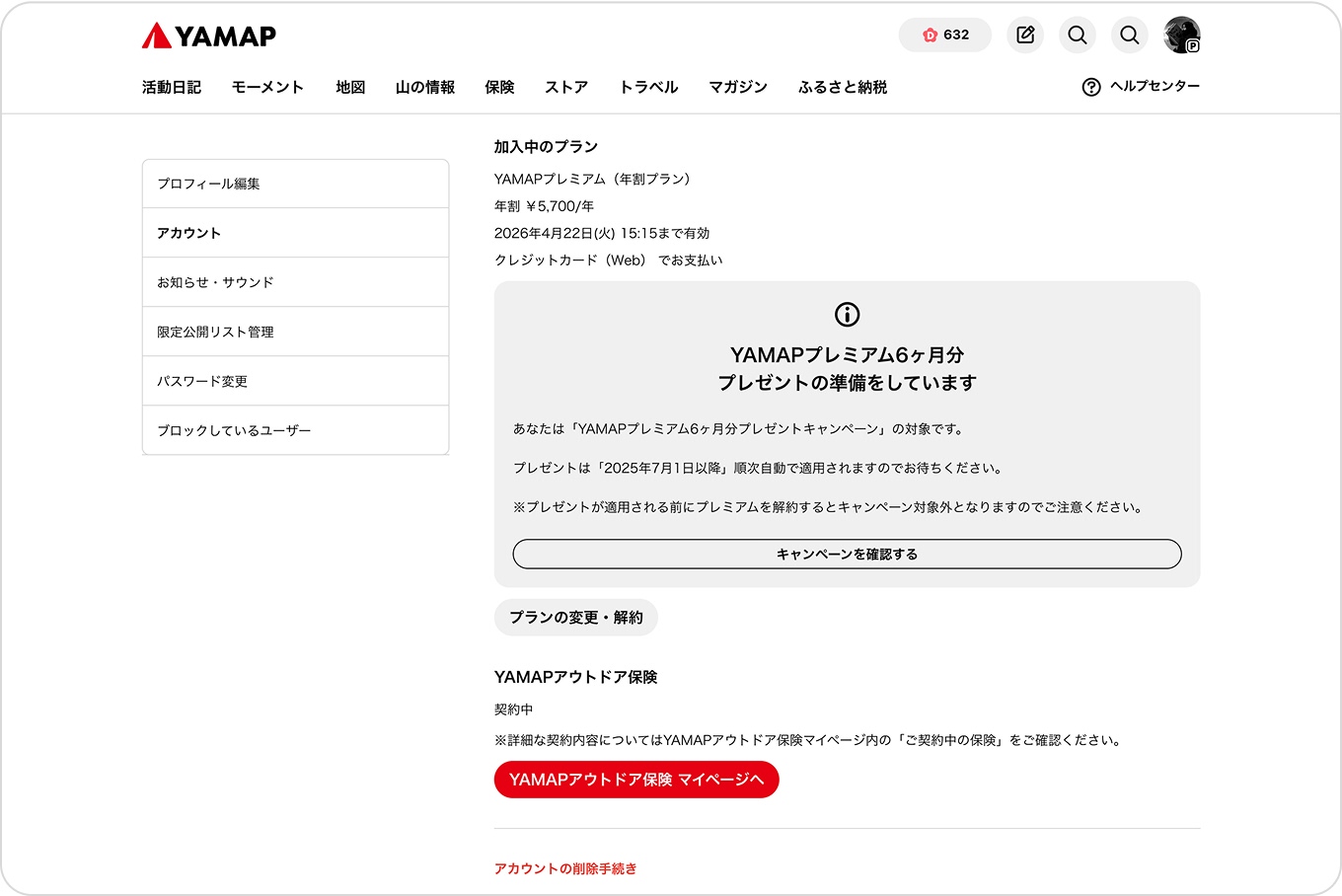Image resolution: width=1342 pixels, height=896 pixels.
Task: Open the Help Center question mark icon
Action: [1089, 87]
